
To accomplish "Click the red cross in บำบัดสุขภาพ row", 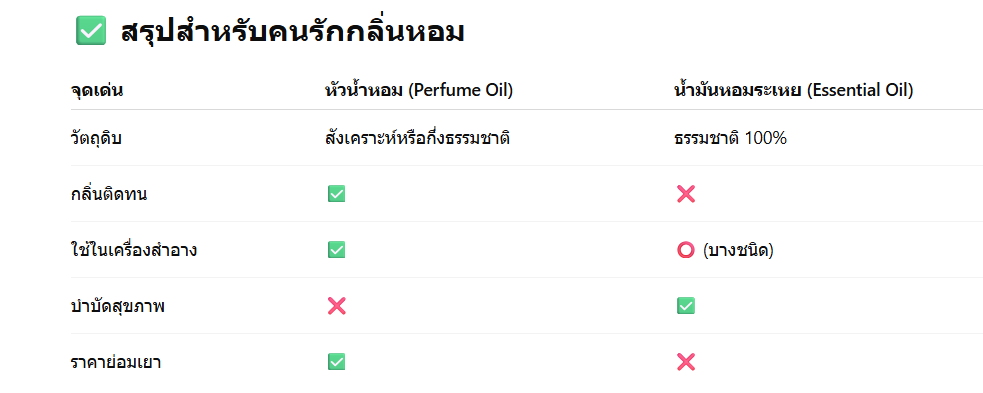I will click(x=337, y=306).
